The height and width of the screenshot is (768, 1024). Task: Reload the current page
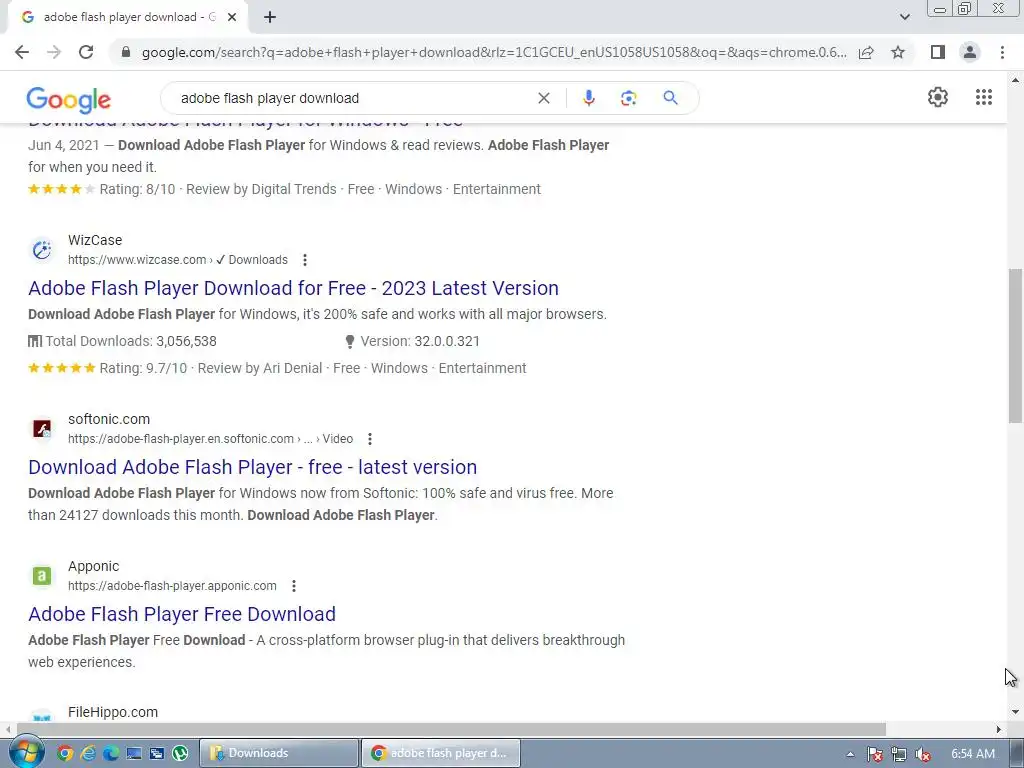click(86, 52)
